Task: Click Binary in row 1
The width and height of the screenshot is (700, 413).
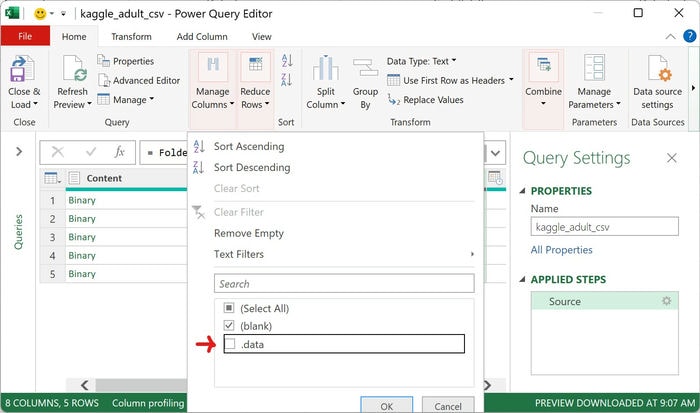Action: pos(82,200)
